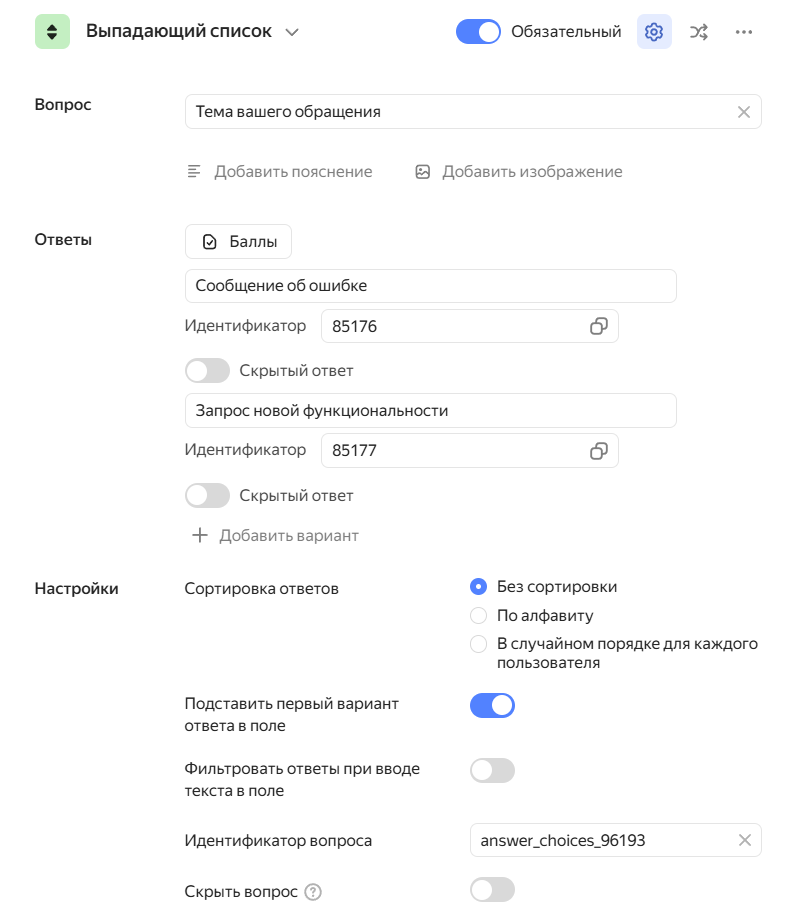The width and height of the screenshot is (791, 914).
Task: Copy identifier 85177 with the copy icon
Action: pyautogui.click(x=598, y=451)
